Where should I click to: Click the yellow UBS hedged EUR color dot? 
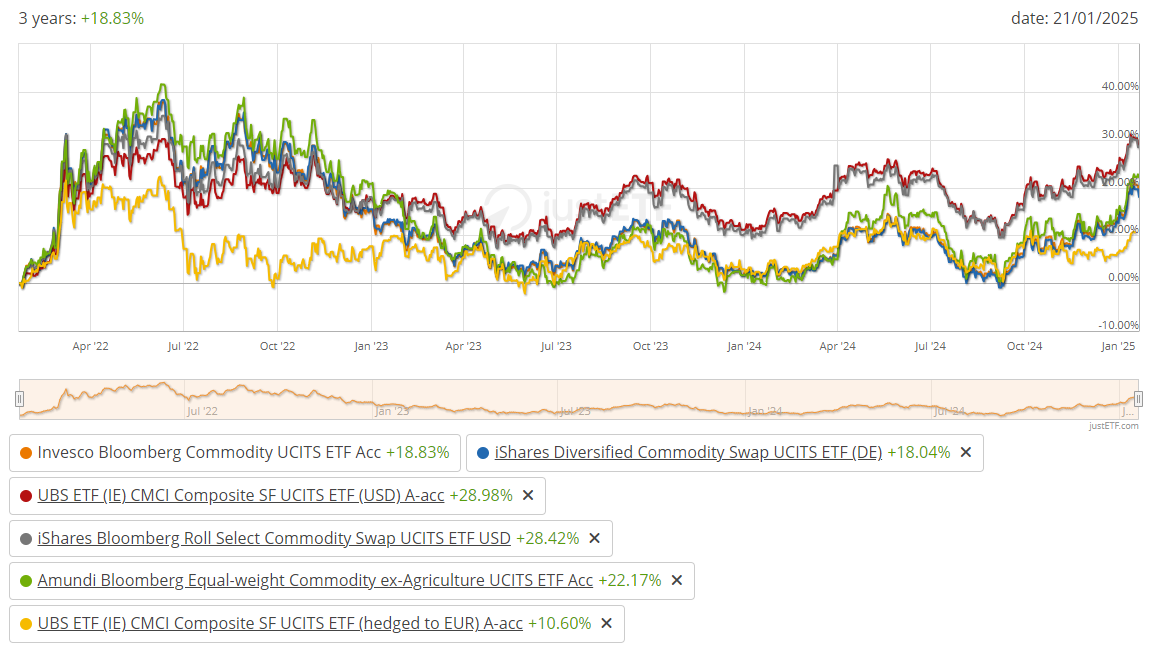pyautogui.click(x=26, y=624)
